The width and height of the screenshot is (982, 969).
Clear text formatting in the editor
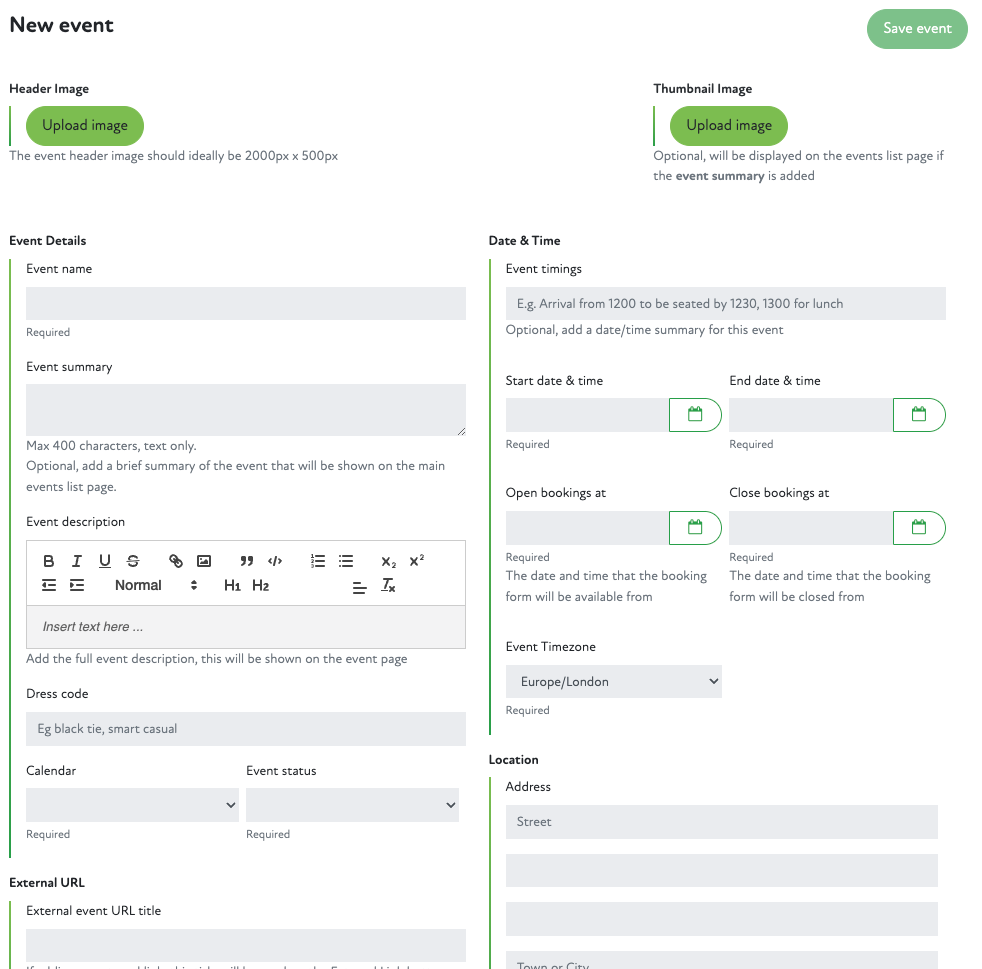(388, 586)
